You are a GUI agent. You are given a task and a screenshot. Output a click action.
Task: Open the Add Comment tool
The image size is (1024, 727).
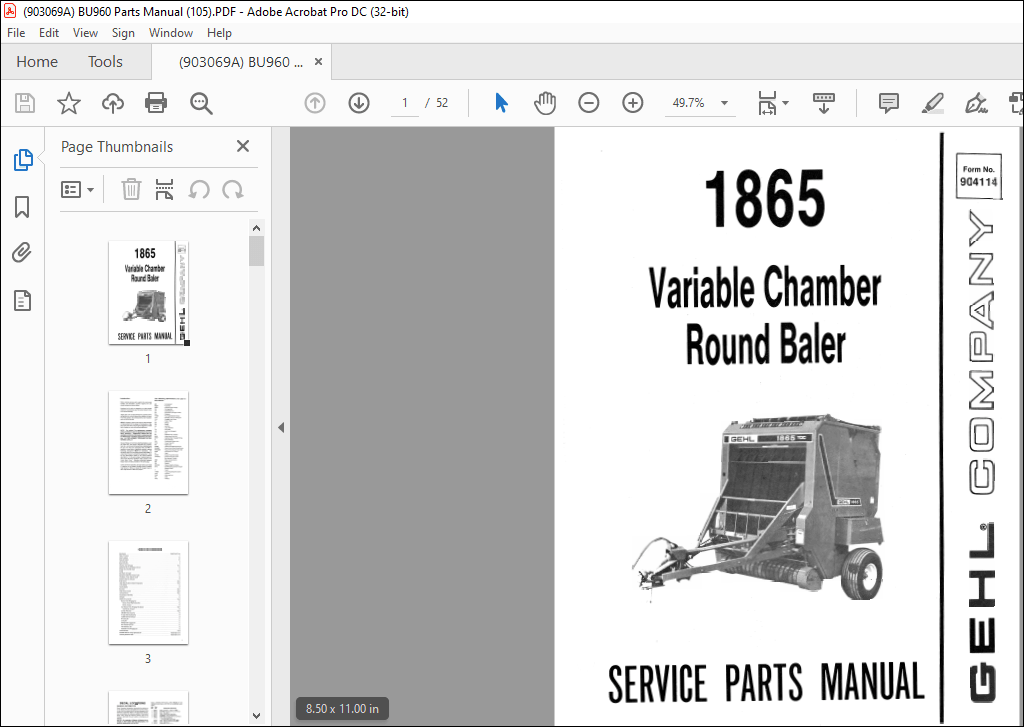click(888, 103)
